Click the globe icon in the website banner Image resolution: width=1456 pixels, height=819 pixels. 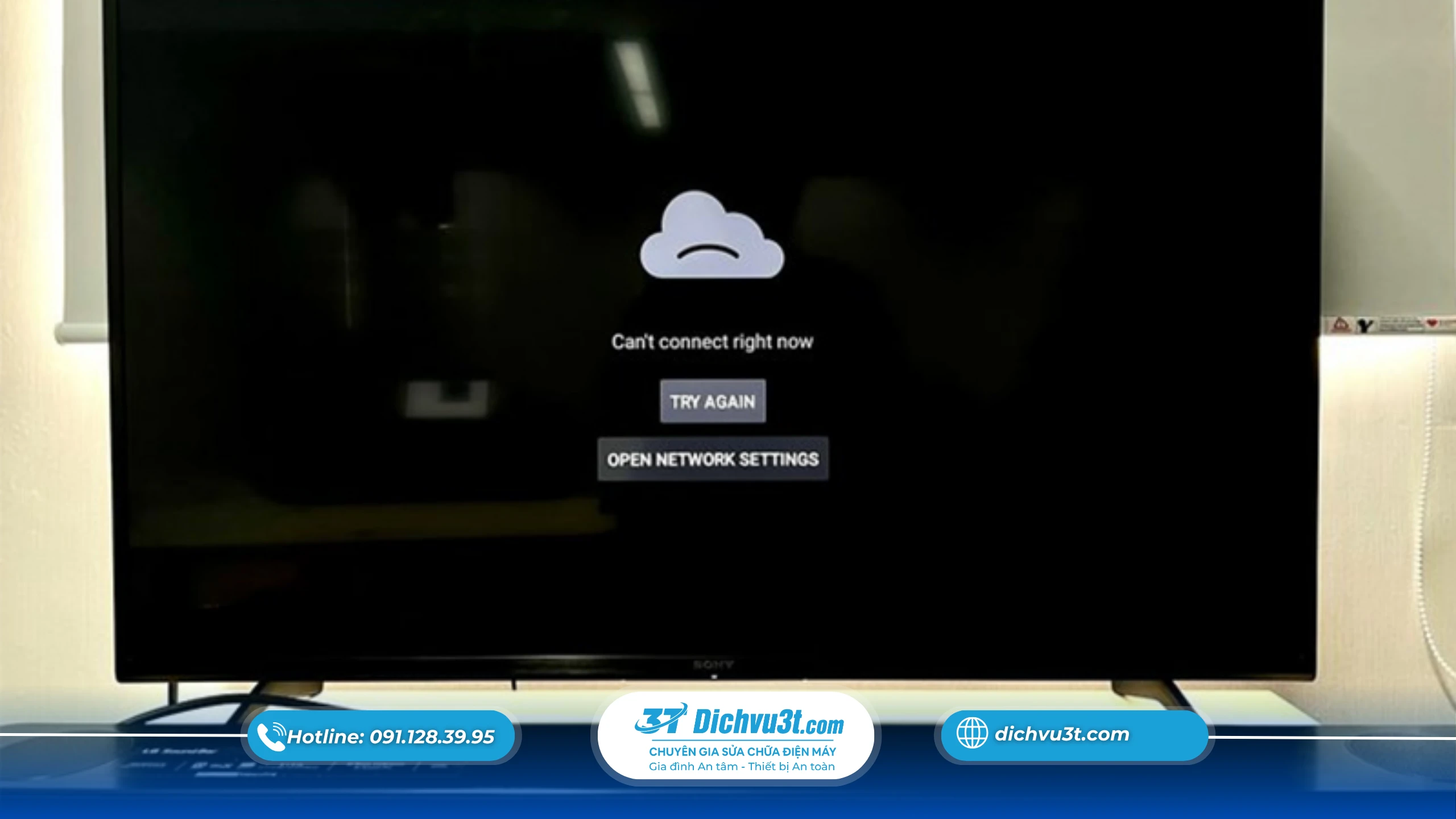(971, 733)
